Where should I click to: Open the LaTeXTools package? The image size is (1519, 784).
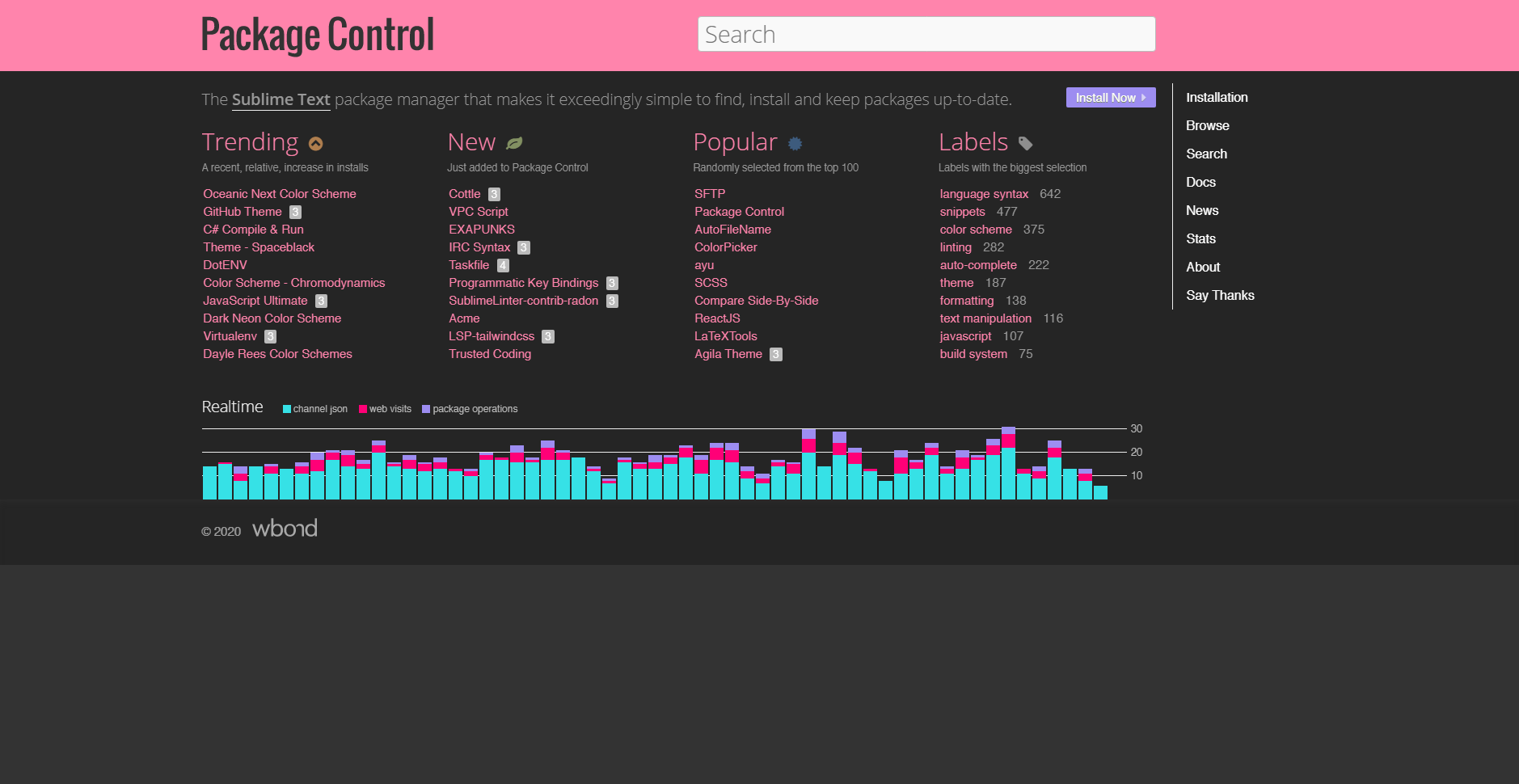coord(726,336)
